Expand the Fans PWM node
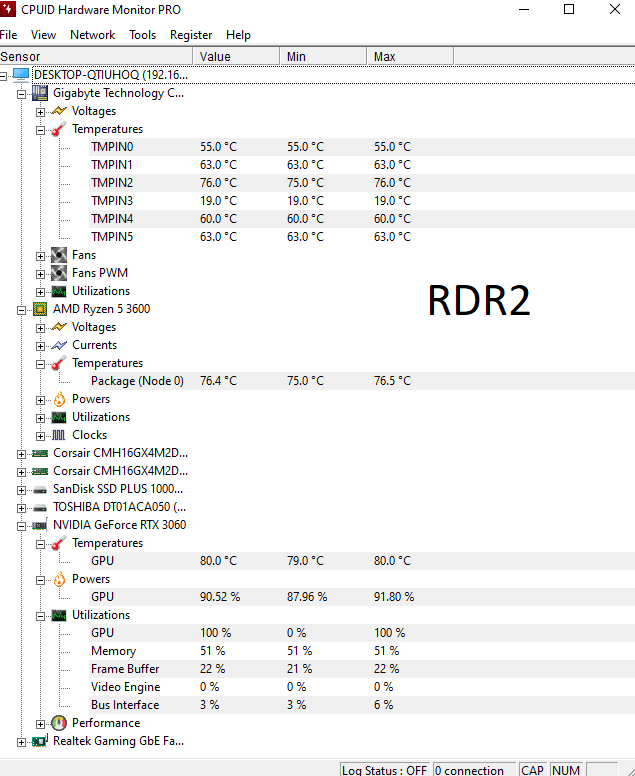The height and width of the screenshot is (776, 635). [x=40, y=274]
